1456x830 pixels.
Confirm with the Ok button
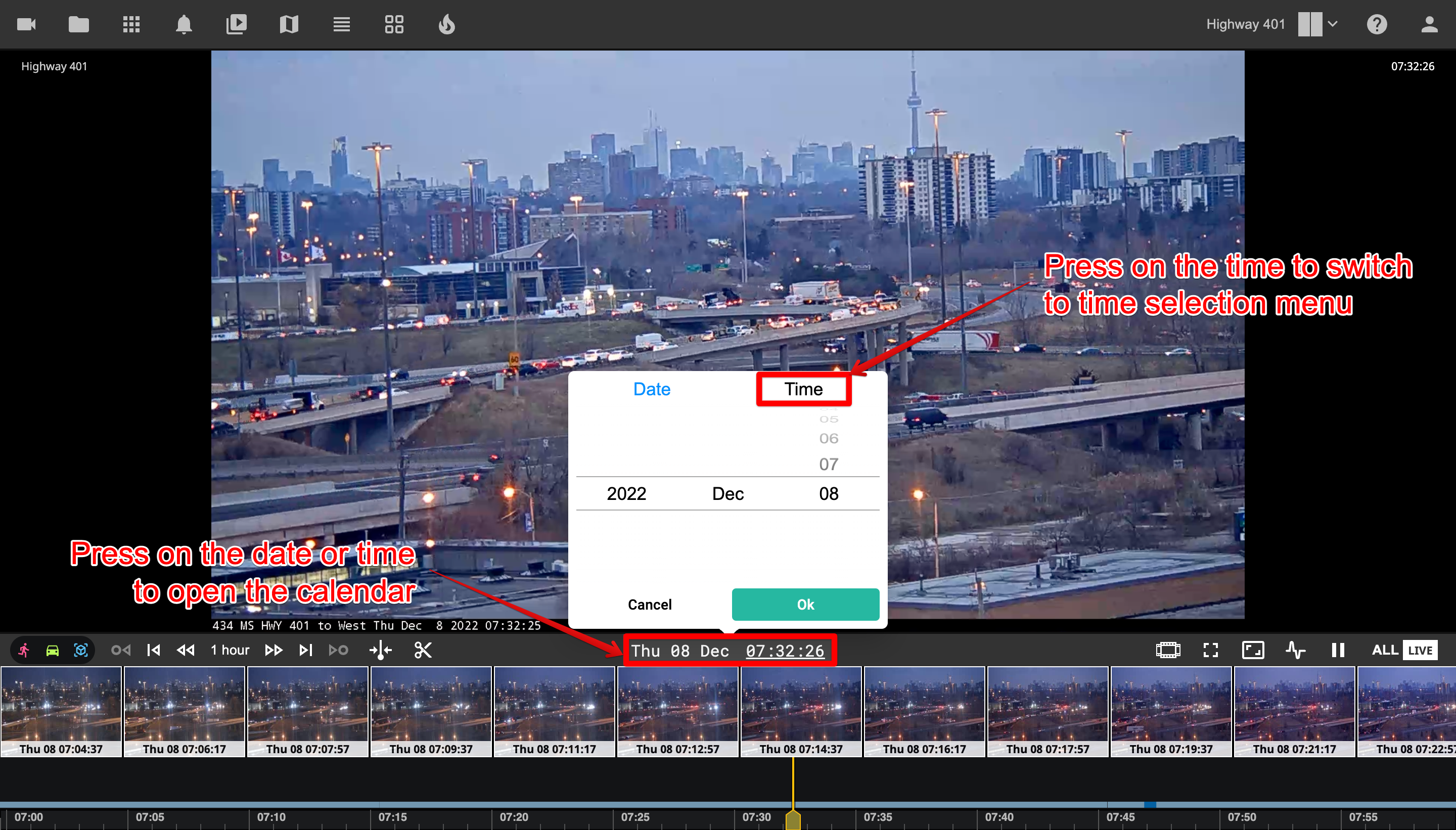point(805,604)
